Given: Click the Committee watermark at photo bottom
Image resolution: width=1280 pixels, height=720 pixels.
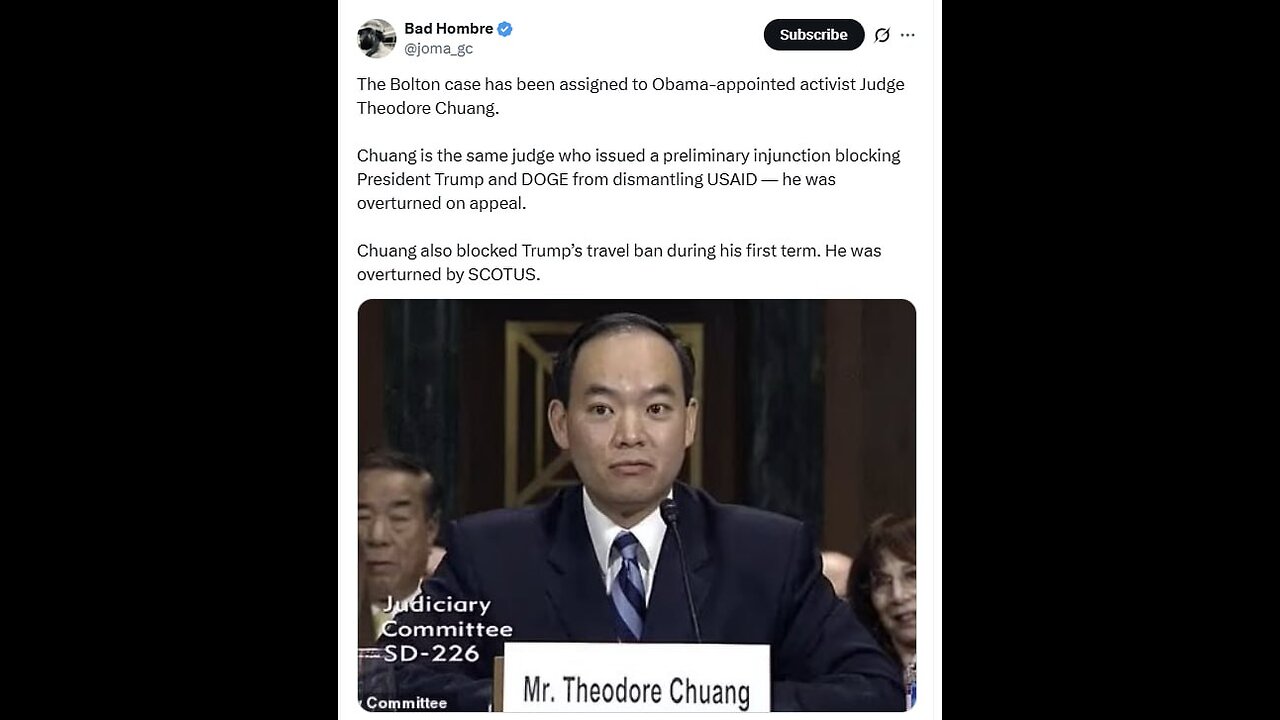Looking at the screenshot, I should coord(405,703).
